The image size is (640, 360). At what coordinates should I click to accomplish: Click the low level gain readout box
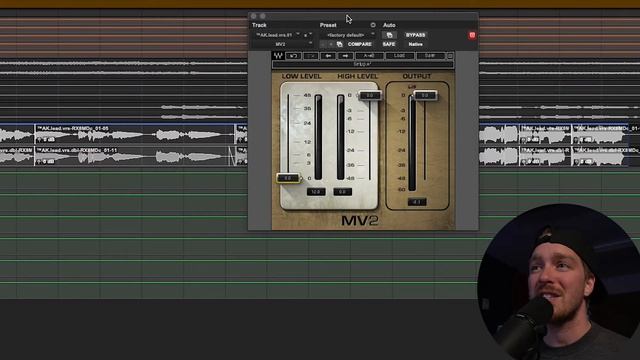pyautogui.click(x=316, y=191)
